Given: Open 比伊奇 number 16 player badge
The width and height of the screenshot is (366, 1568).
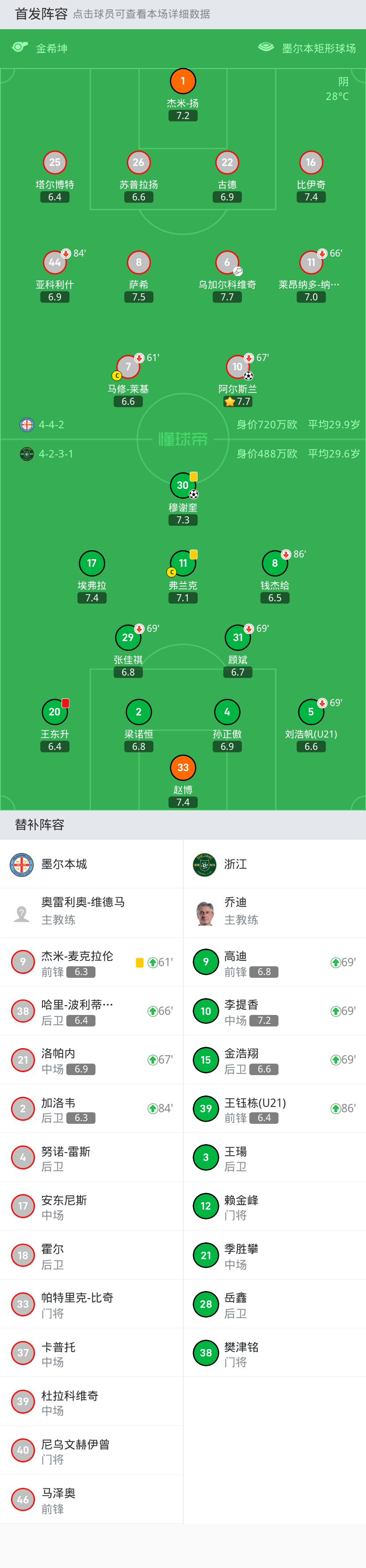Looking at the screenshot, I should coord(311,162).
